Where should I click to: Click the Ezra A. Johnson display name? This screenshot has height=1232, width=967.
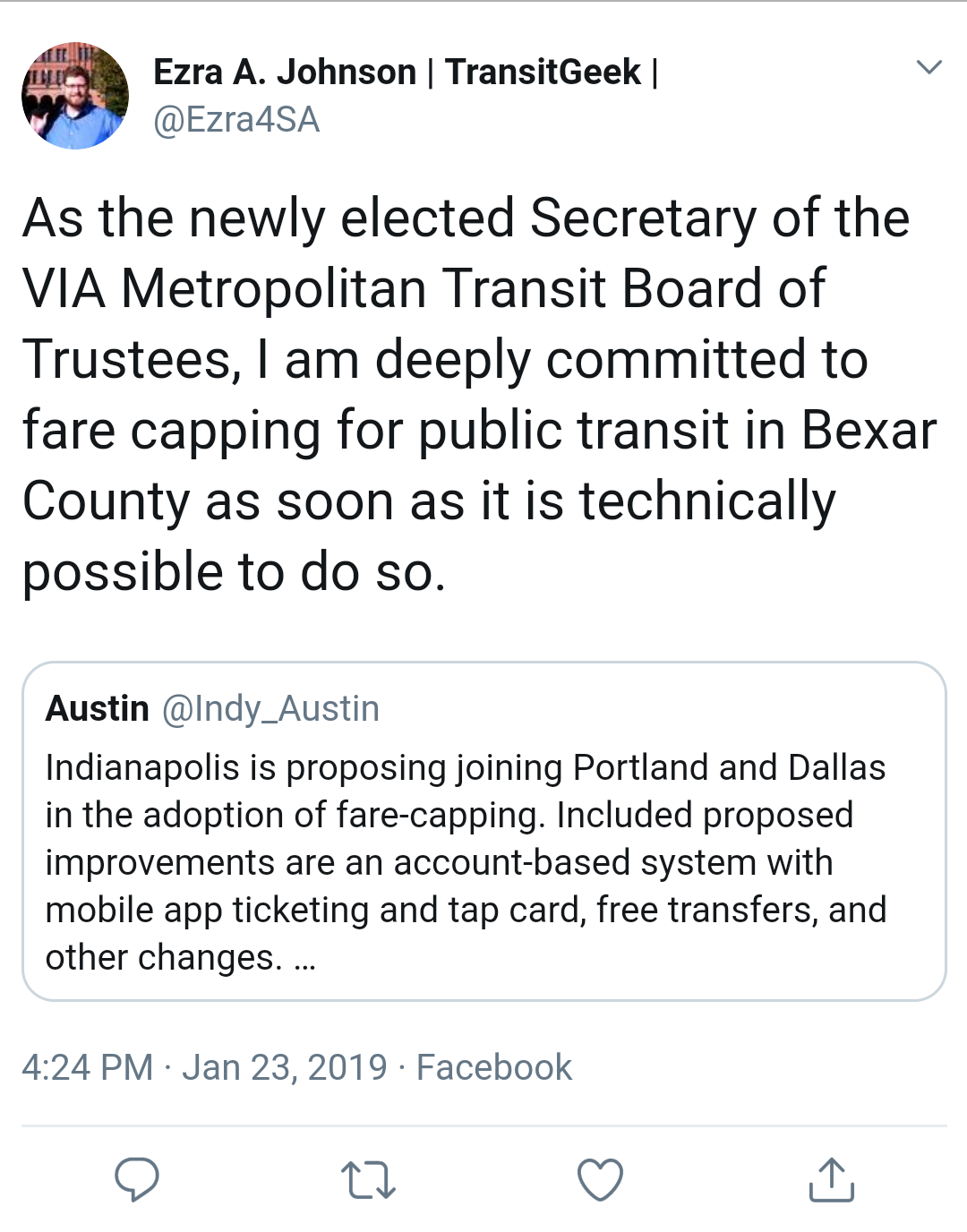[285, 73]
